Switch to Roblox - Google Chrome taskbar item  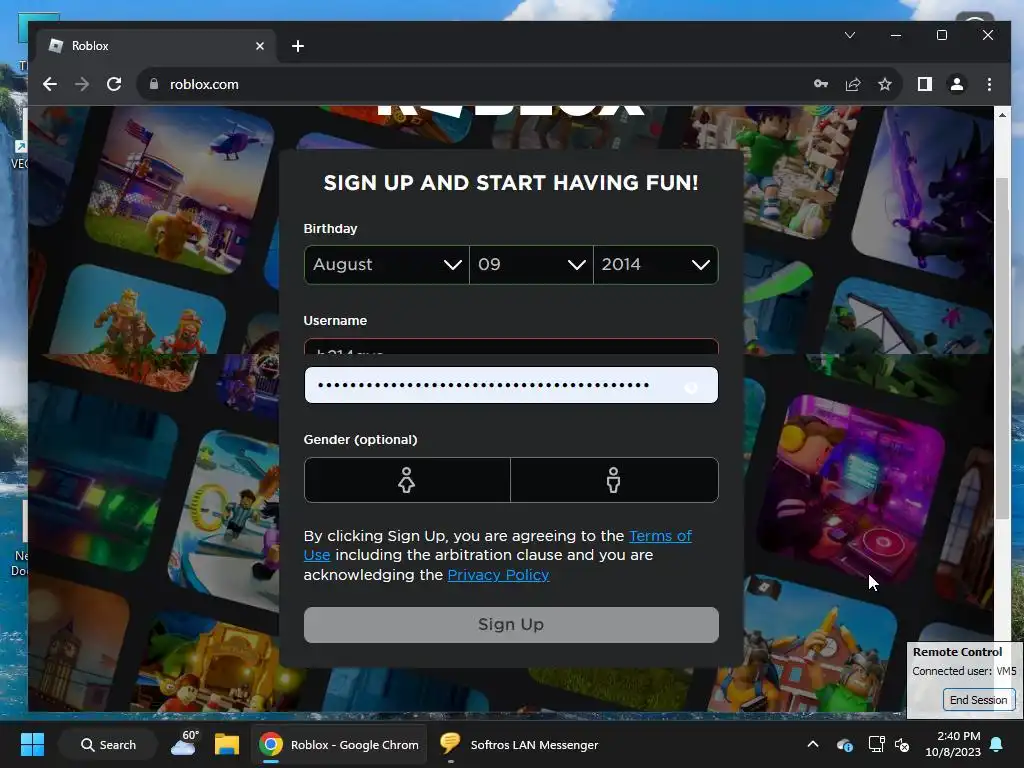339,744
